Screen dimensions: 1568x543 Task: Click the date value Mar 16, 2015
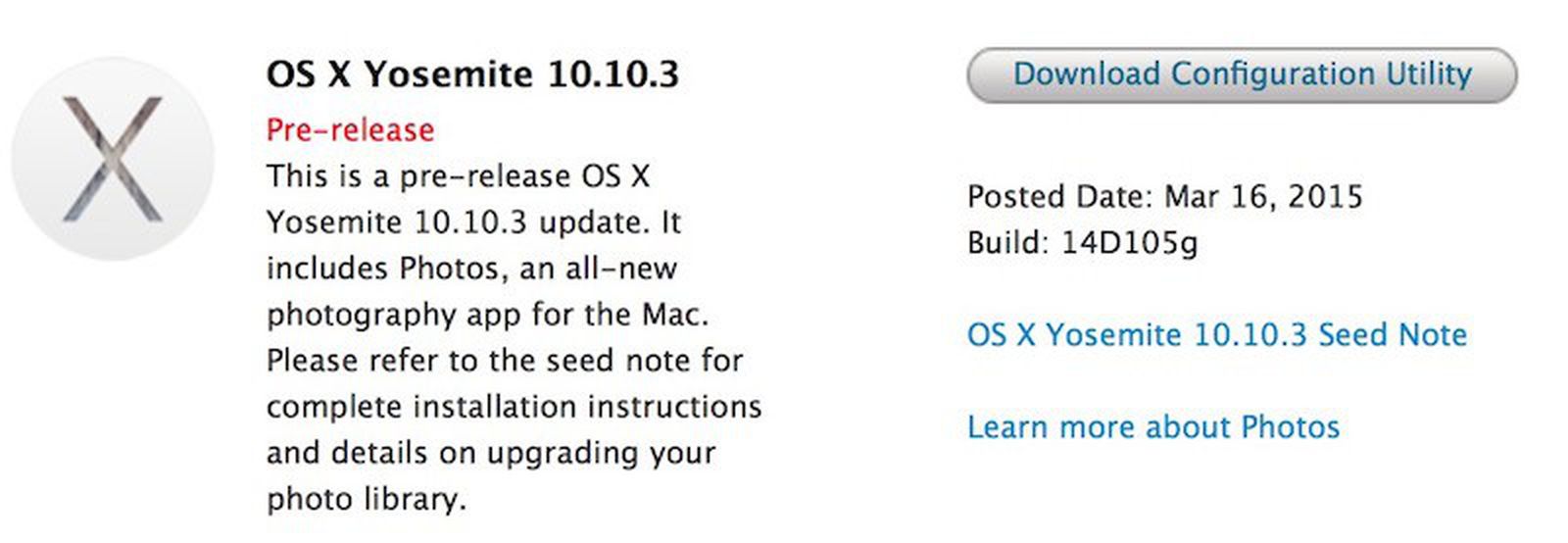1263,197
